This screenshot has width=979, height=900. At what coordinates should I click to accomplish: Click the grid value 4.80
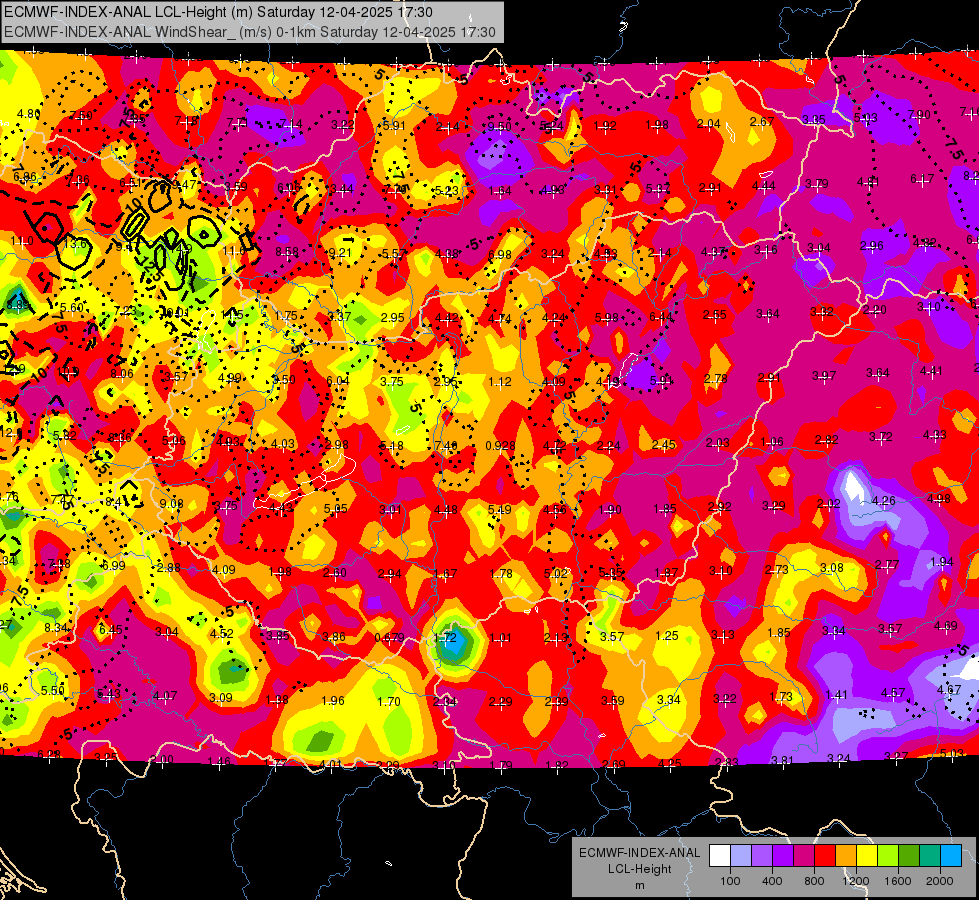pos(29,114)
